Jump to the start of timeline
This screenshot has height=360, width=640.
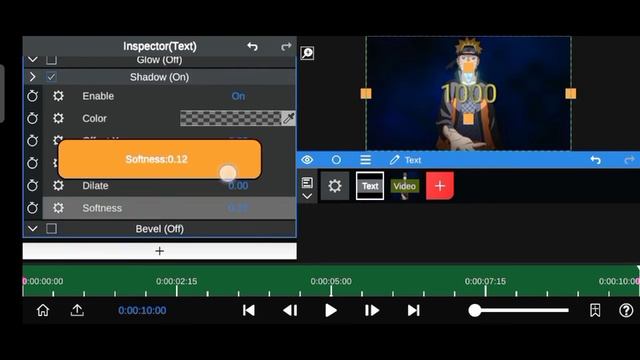249,311
